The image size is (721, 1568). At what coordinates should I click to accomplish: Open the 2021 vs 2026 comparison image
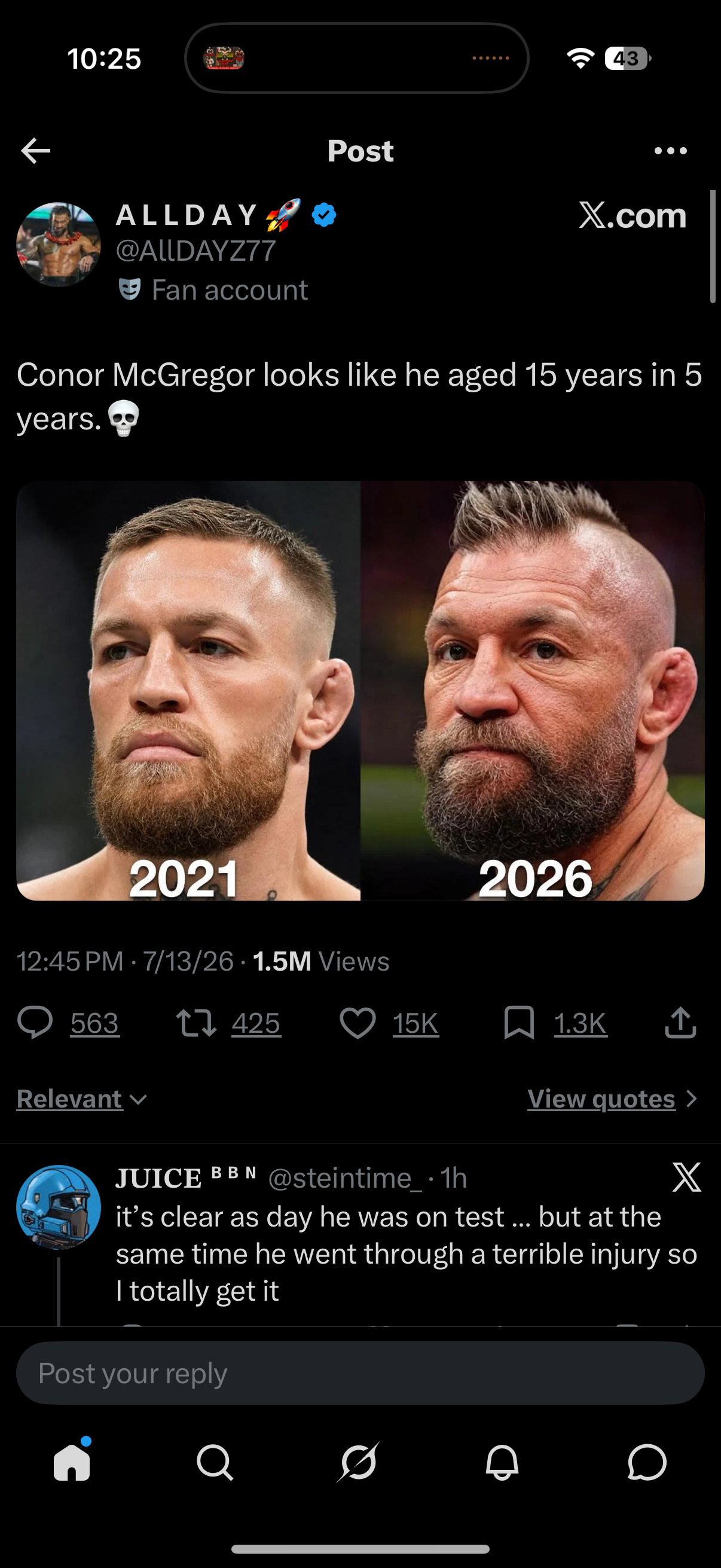[360, 690]
